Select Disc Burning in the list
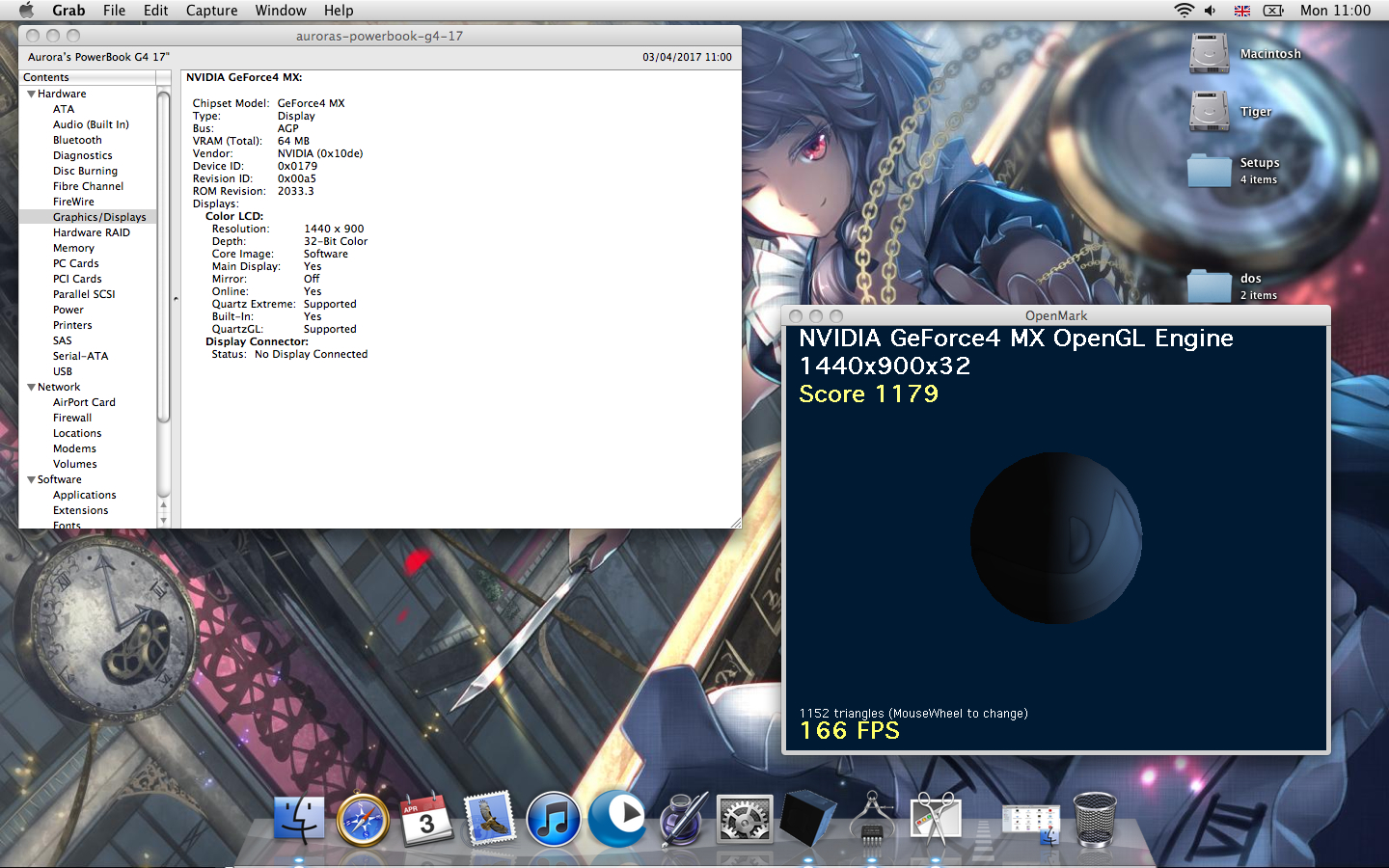 tap(85, 171)
